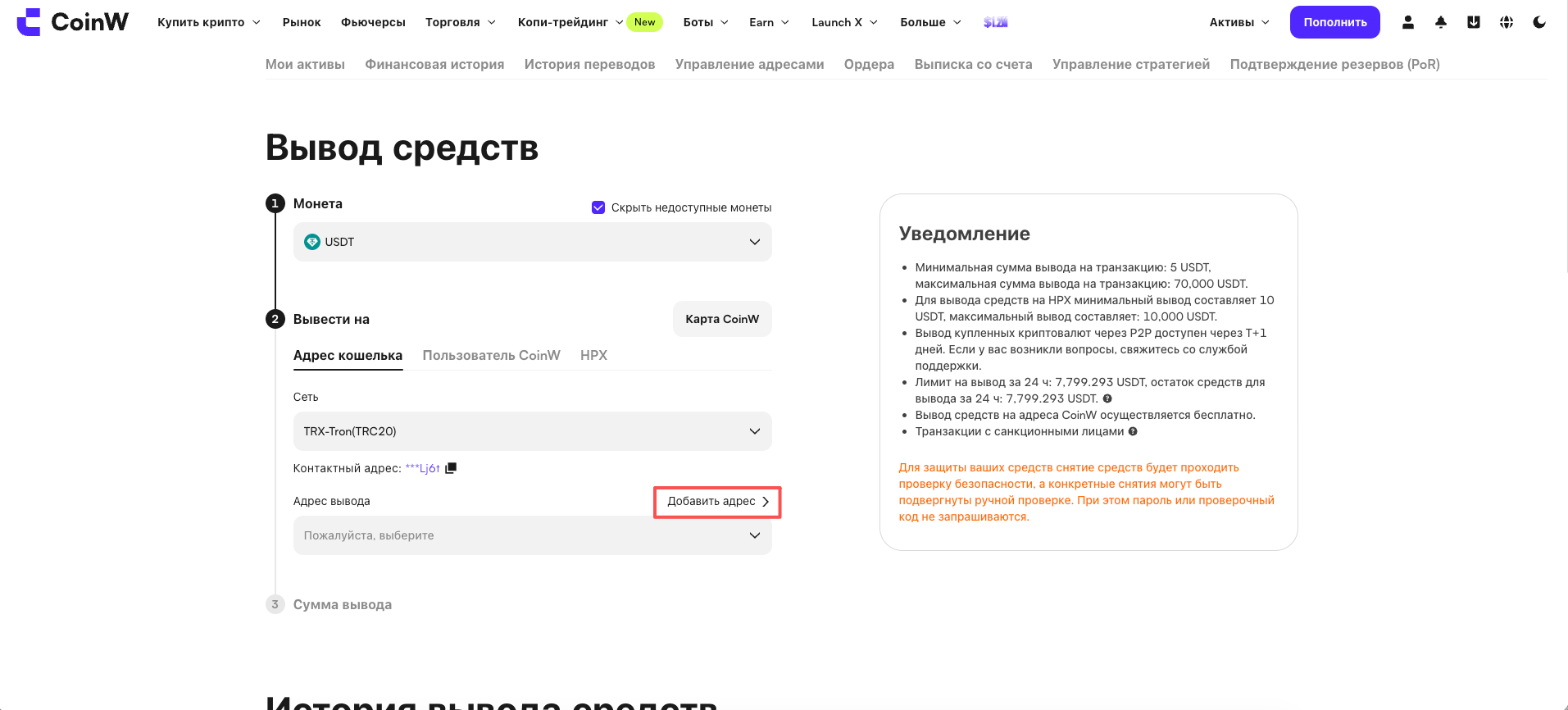Click the 'Уведомление' heading
Viewport: 1568px width, 710px height.
[x=965, y=234]
